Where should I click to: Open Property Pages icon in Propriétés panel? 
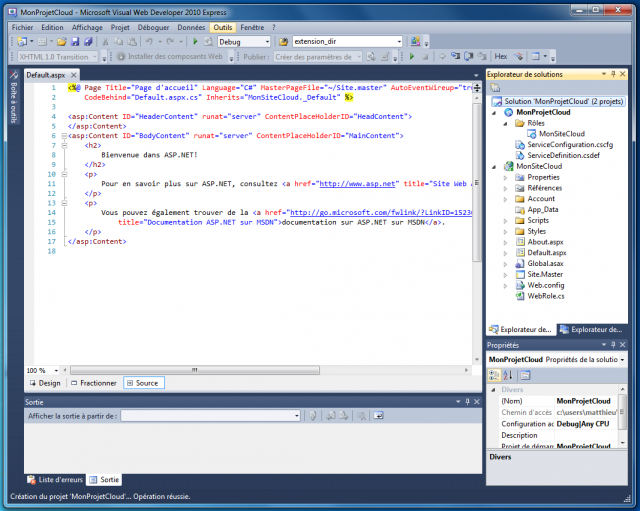pyautogui.click(x=525, y=375)
